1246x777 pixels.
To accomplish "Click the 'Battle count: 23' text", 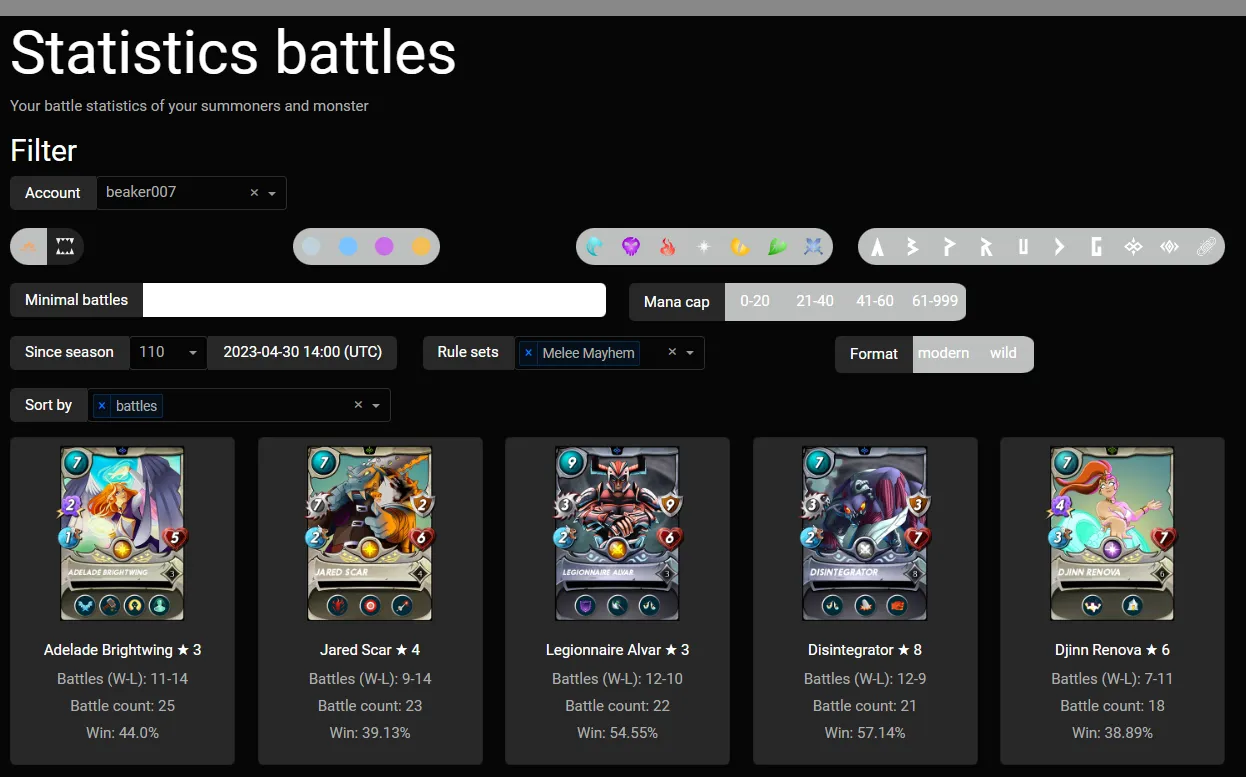I will 370,706.
